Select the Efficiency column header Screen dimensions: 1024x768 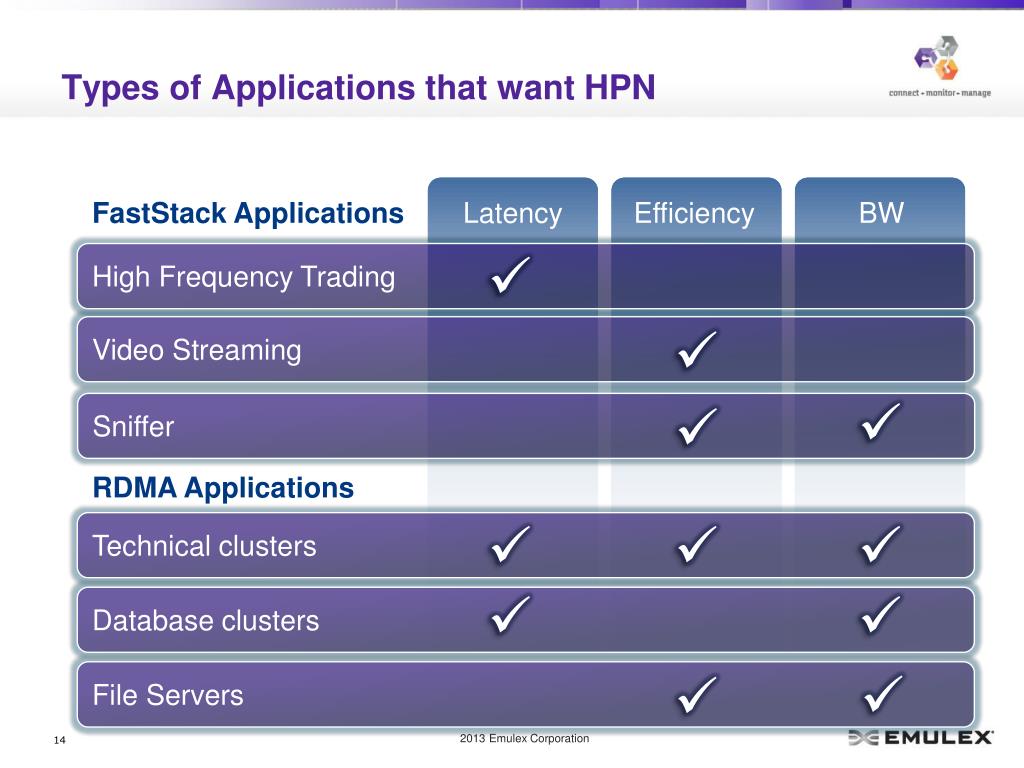point(695,213)
